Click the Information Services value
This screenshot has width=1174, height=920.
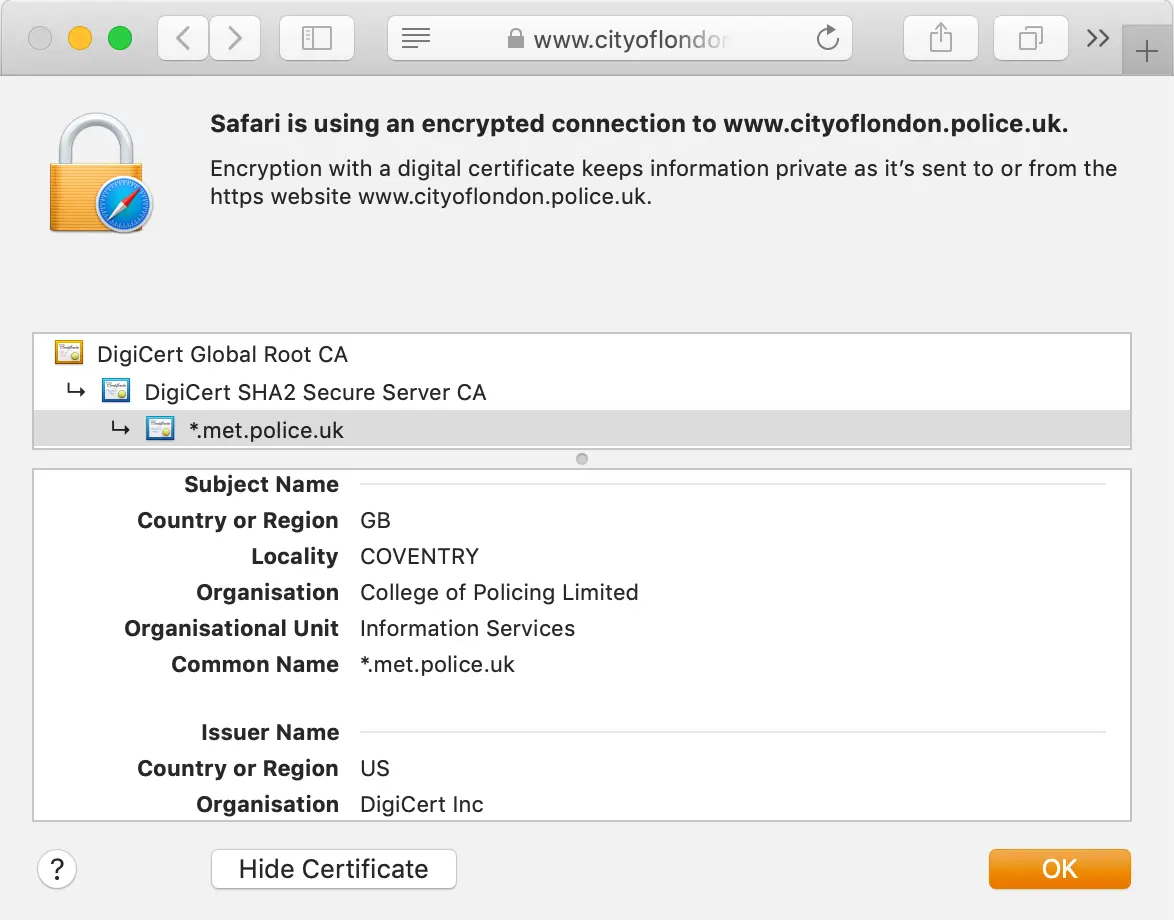click(x=467, y=628)
